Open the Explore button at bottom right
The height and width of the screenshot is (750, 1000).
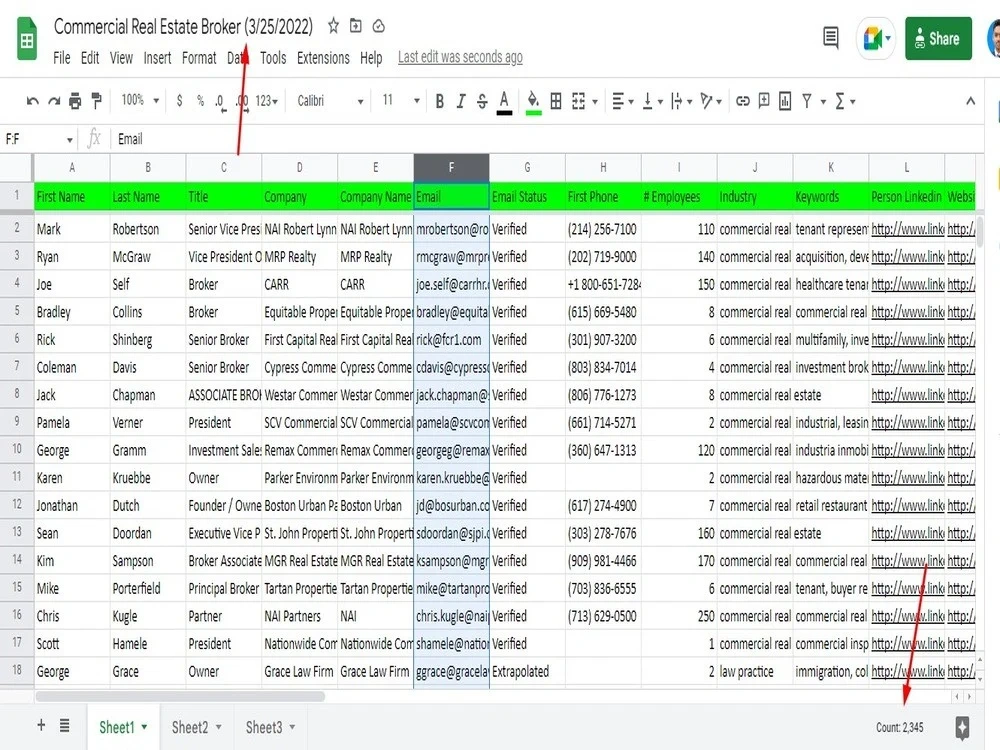coord(962,727)
